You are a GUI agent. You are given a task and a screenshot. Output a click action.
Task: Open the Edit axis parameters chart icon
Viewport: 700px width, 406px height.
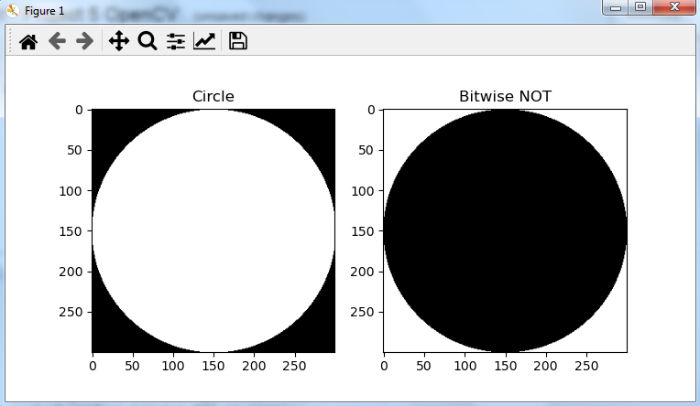204,41
